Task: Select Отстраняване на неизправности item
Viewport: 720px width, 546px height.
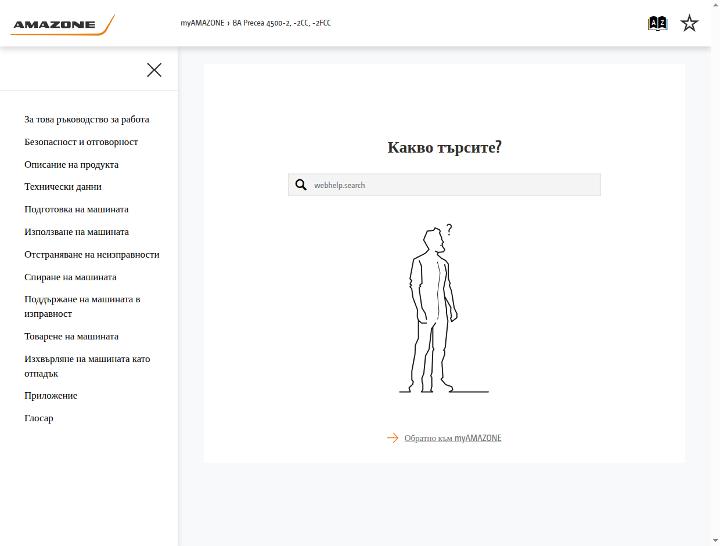Action: tap(92, 254)
